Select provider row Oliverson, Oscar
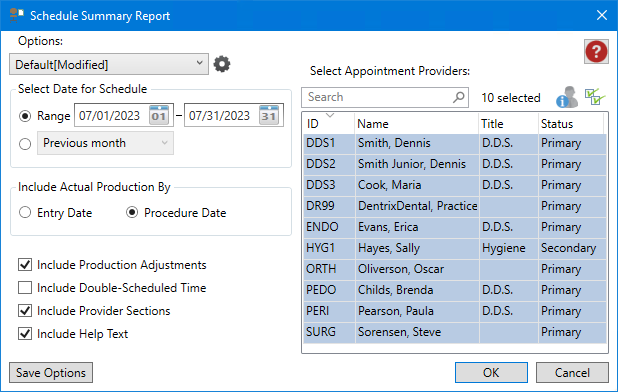The height and width of the screenshot is (392, 618). point(455,269)
